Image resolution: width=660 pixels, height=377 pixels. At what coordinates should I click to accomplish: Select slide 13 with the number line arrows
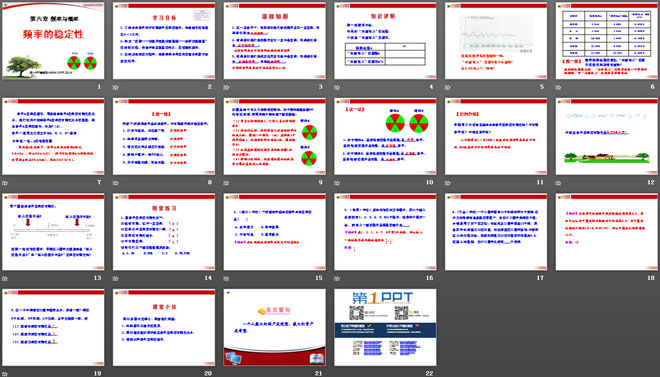coord(53,232)
